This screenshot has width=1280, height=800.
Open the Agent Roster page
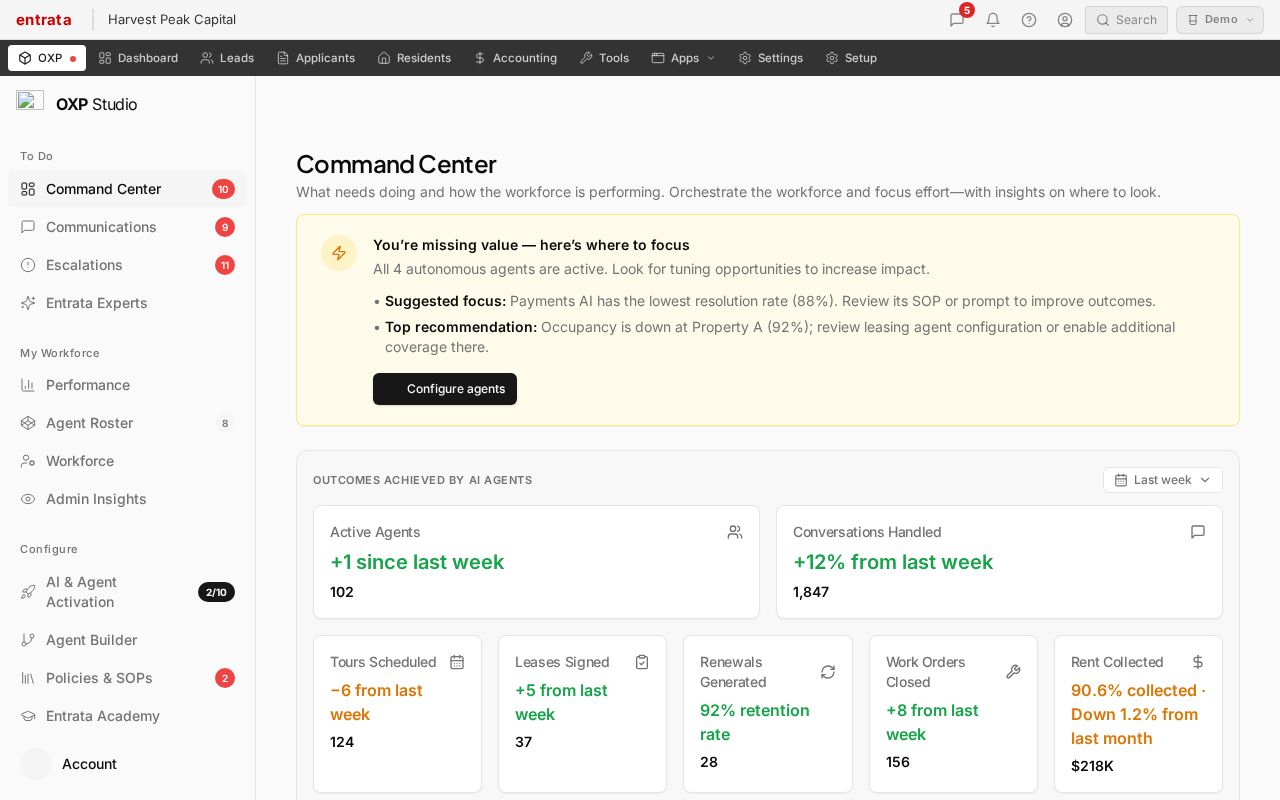(127, 423)
